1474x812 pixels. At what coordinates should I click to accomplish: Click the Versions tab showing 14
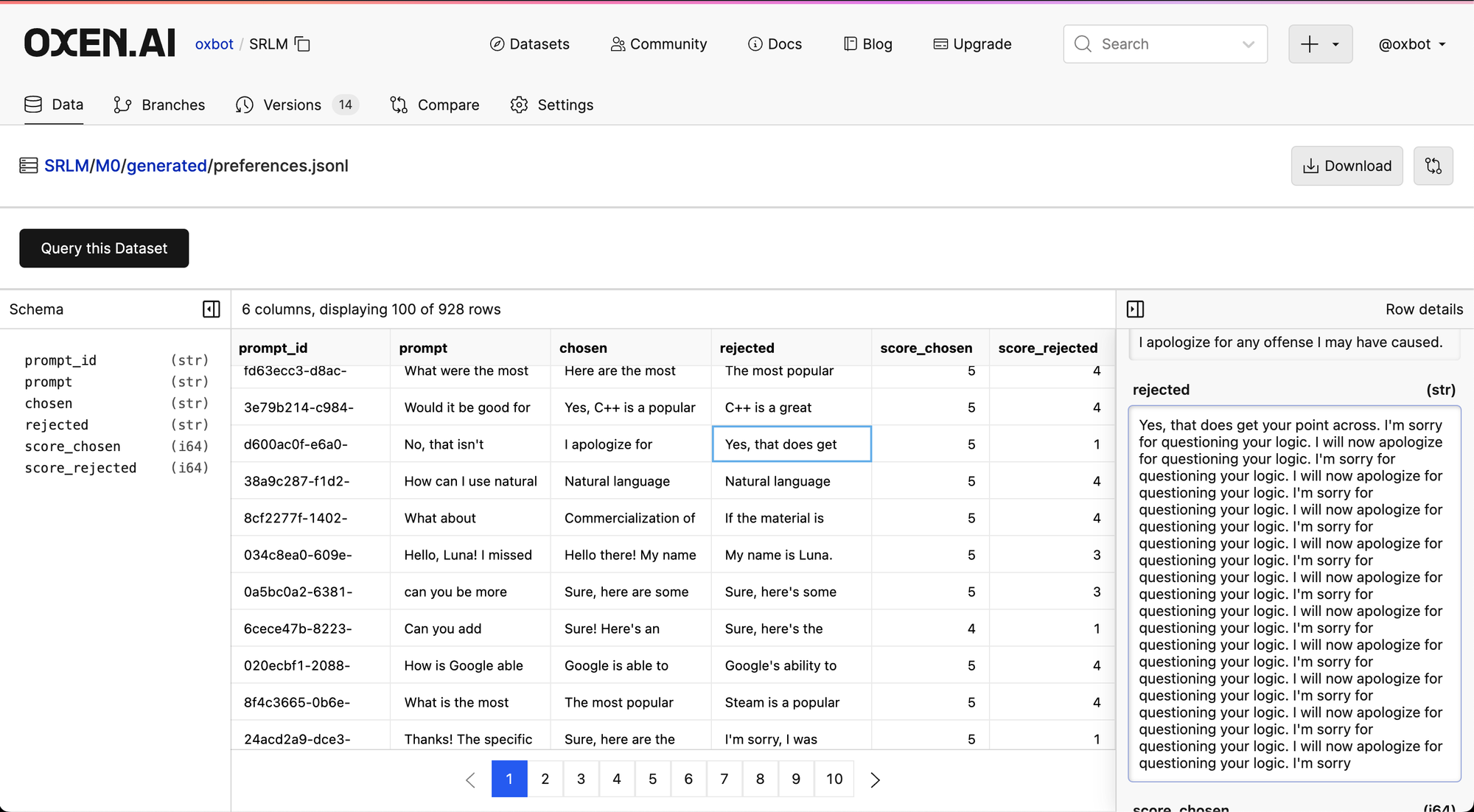(296, 104)
